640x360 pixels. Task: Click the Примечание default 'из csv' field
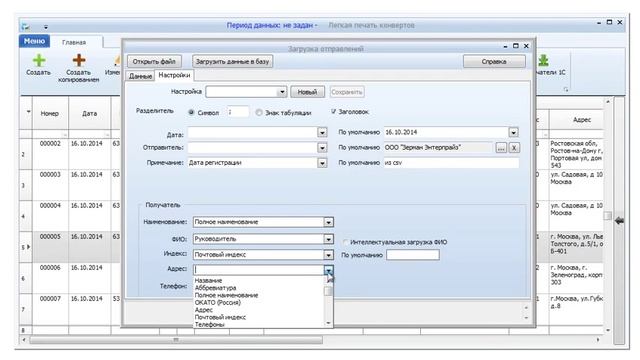pos(451,163)
